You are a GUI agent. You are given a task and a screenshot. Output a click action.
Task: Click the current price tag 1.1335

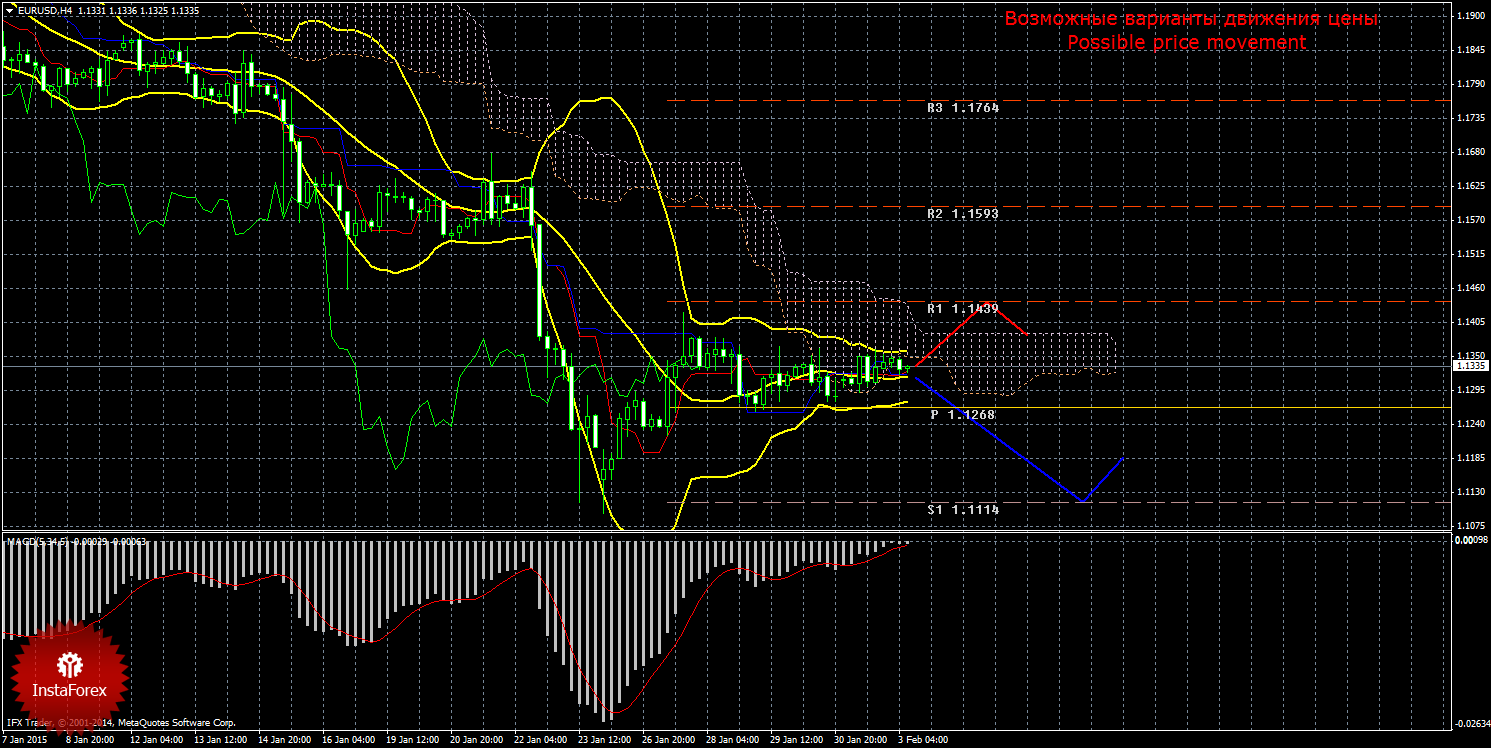1469,366
